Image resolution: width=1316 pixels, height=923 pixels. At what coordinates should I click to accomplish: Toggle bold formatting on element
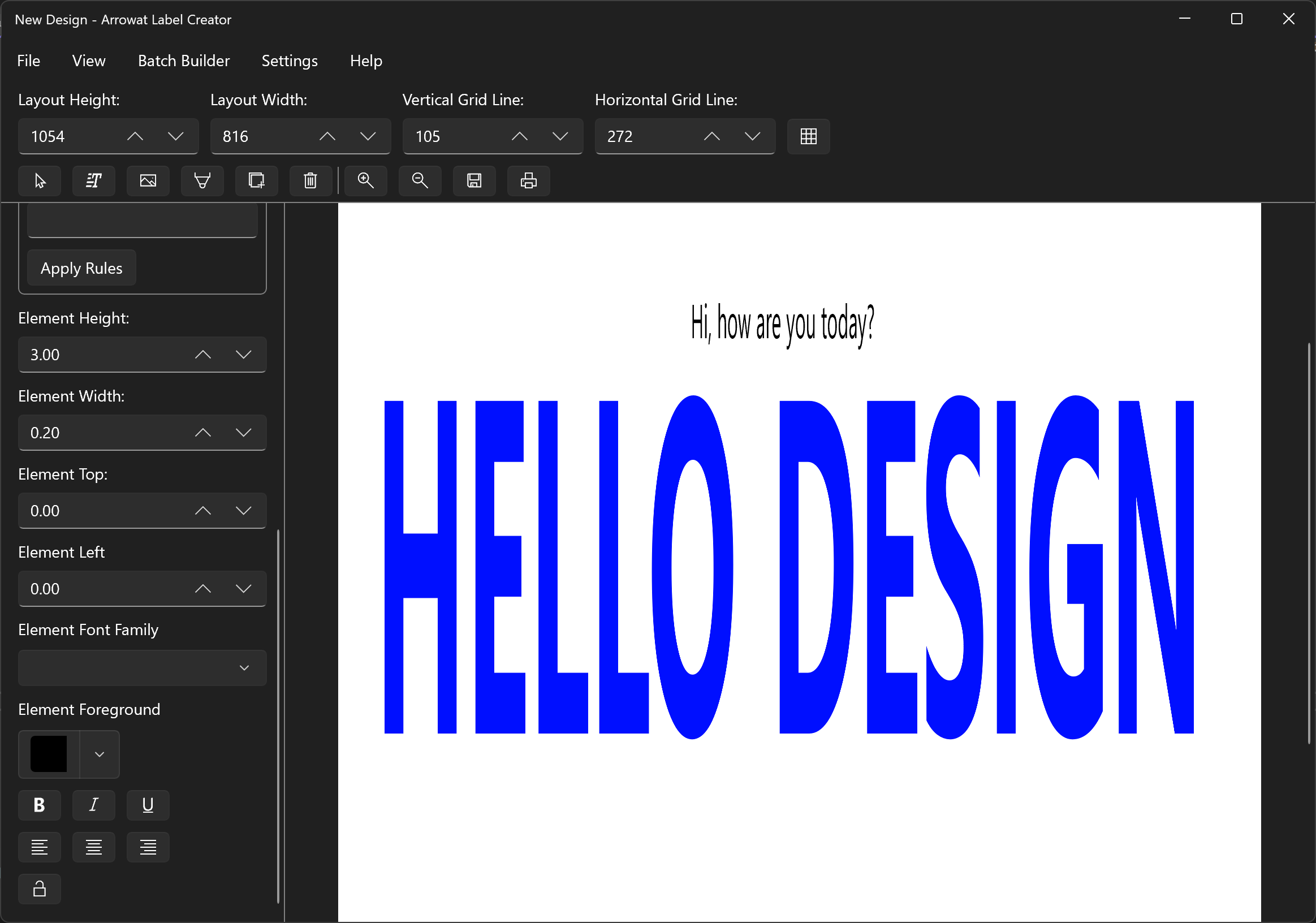(x=40, y=805)
